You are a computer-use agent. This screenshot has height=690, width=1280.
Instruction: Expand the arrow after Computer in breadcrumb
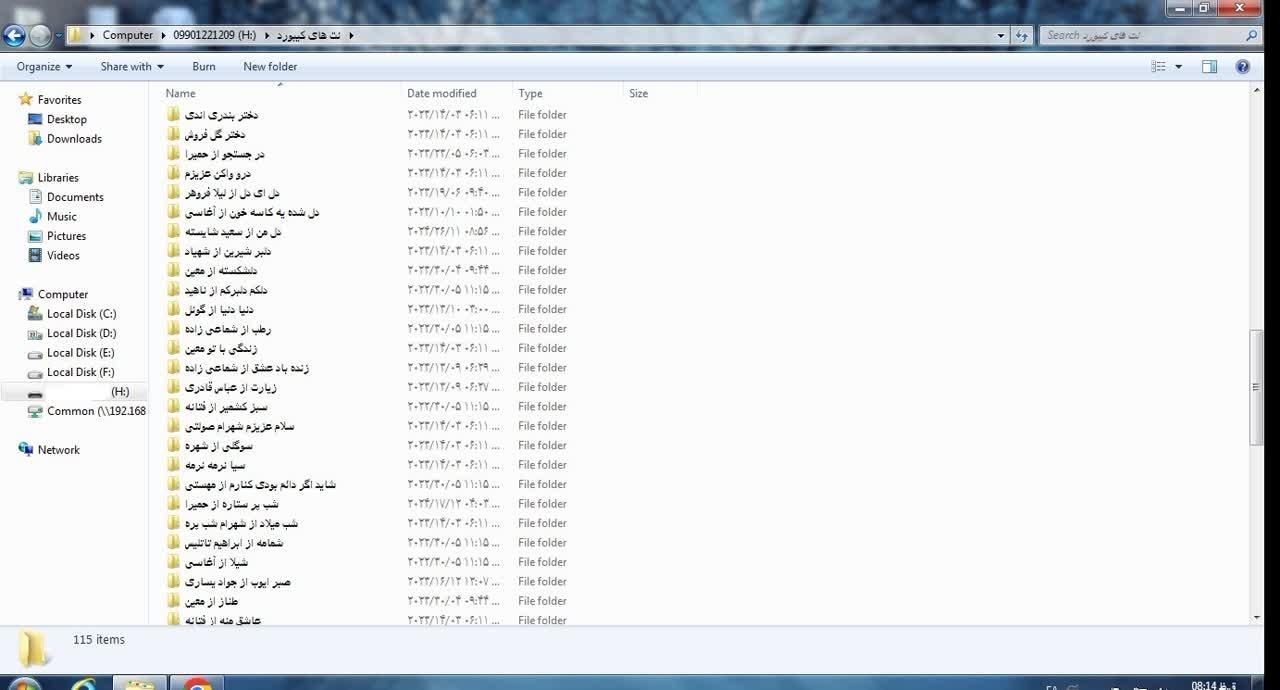[163, 35]
